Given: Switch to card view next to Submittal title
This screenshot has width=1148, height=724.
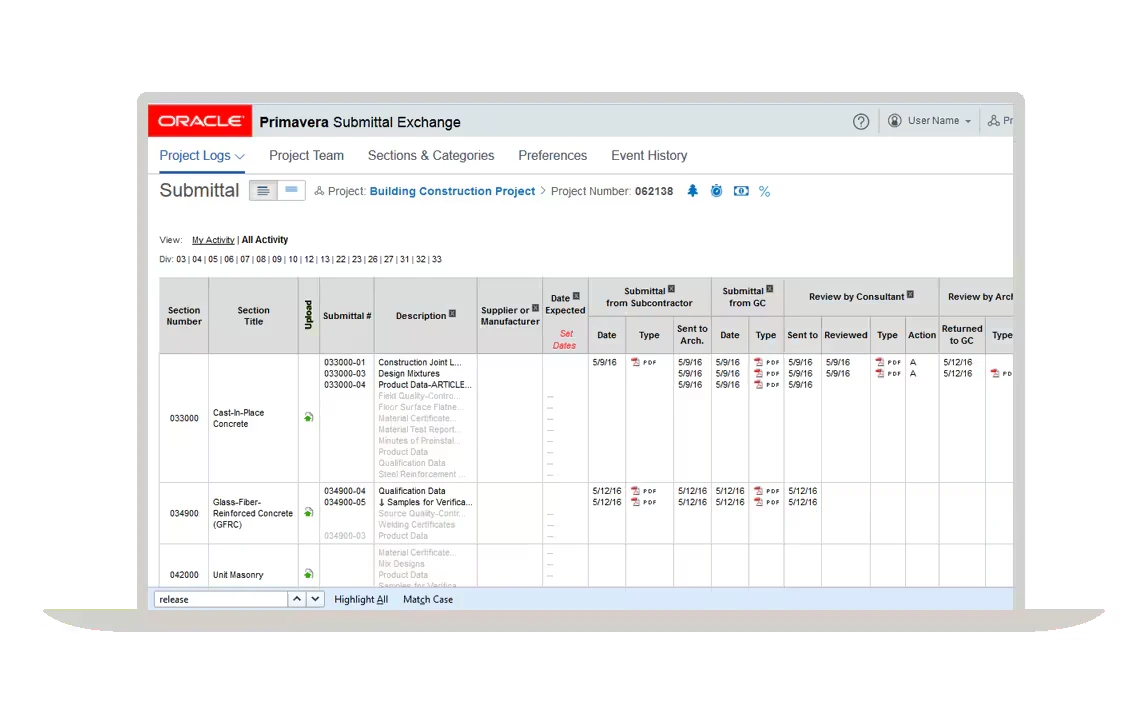Looking at the screenshot, I should 291,190.
